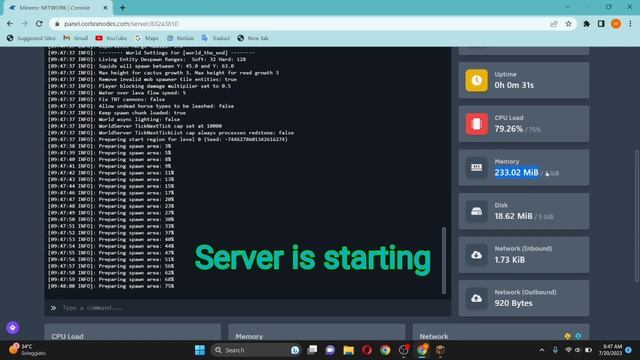This screenshot has height=360, width=640.
Task: Click the console command input field
Action: click(247, 308)
